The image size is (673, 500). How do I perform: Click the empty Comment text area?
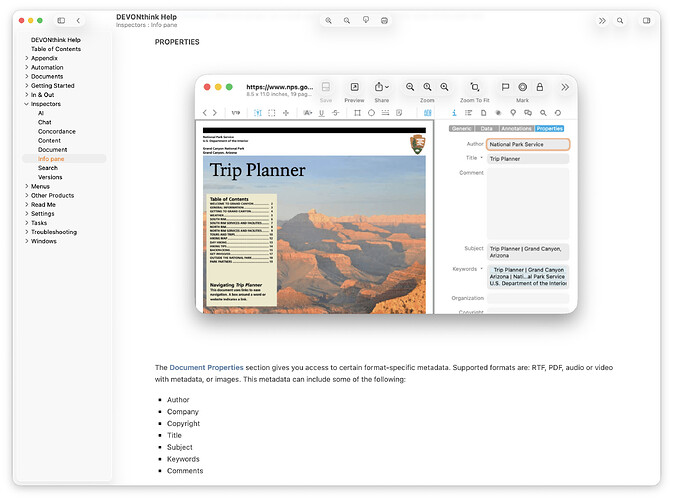pyautogui.click(x=528, y=203)
